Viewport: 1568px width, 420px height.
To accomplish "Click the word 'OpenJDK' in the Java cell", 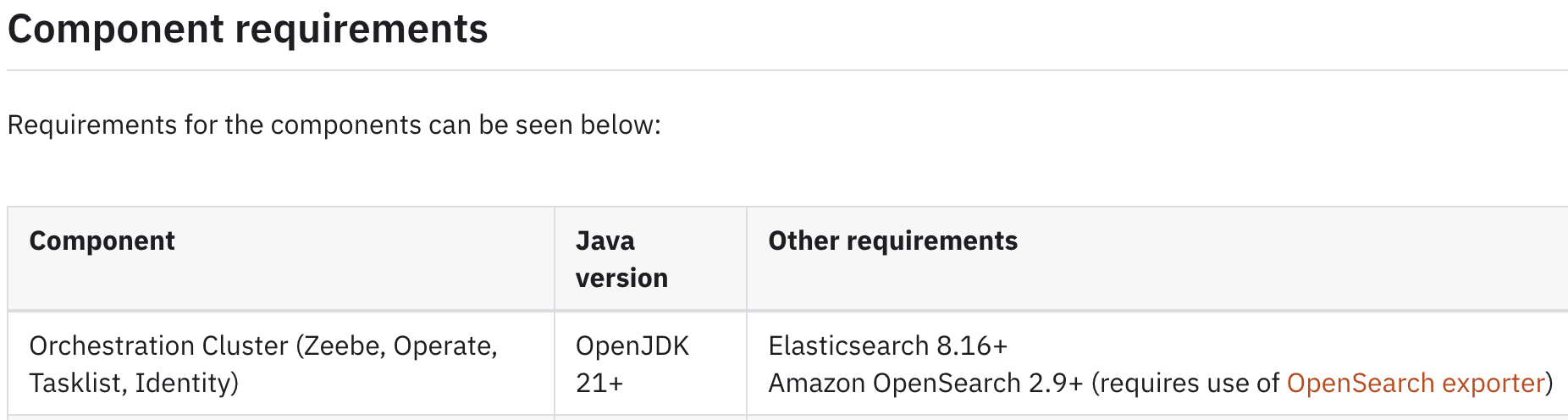I will coord(632,345).
